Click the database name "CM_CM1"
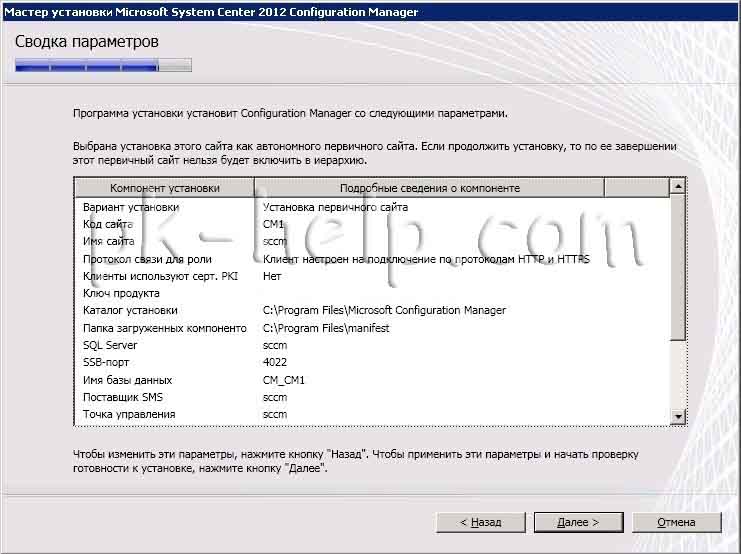The width and height of the screenshot is (741, 554). 284,380
